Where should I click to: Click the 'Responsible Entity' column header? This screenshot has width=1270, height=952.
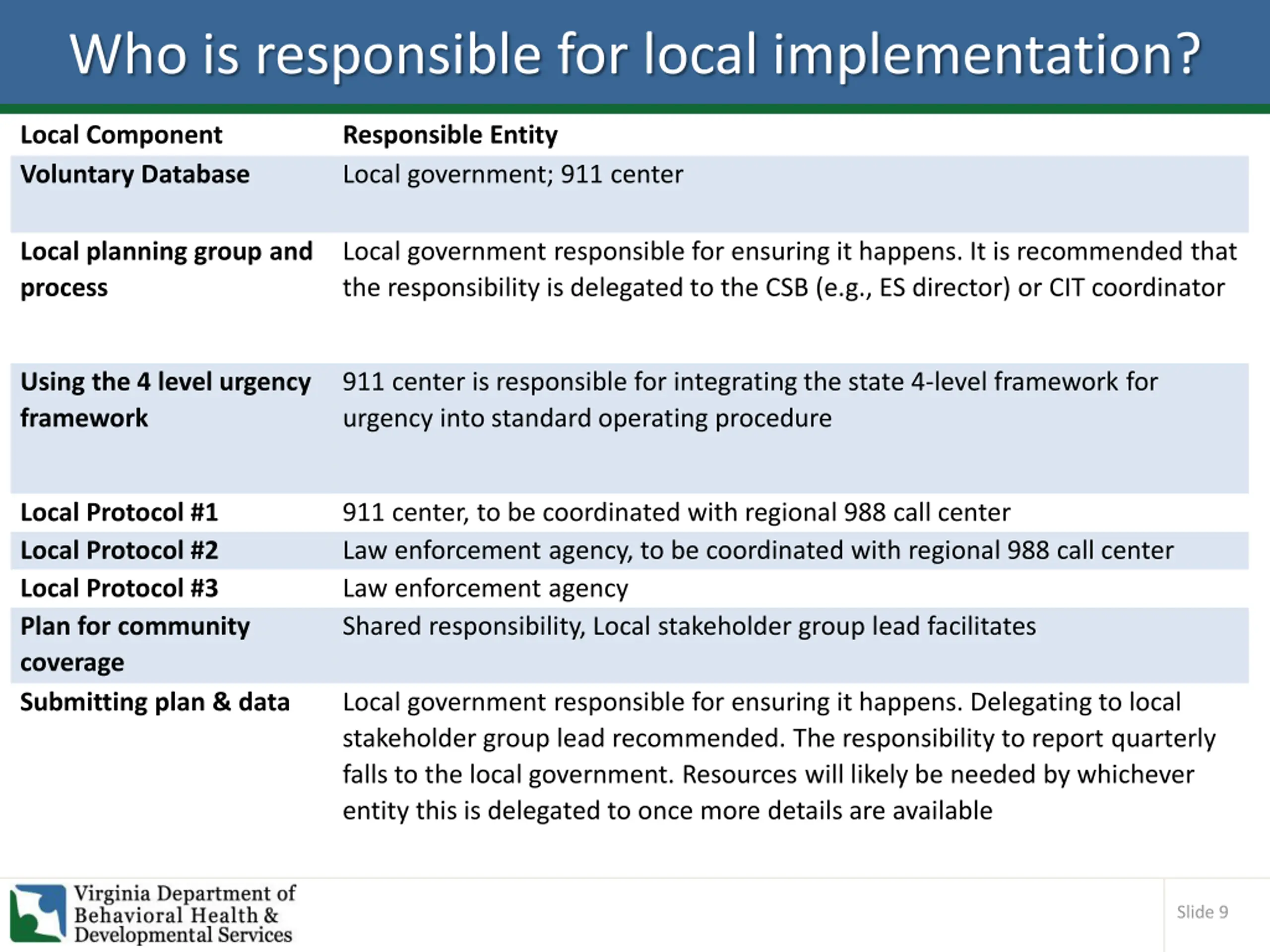450,135
